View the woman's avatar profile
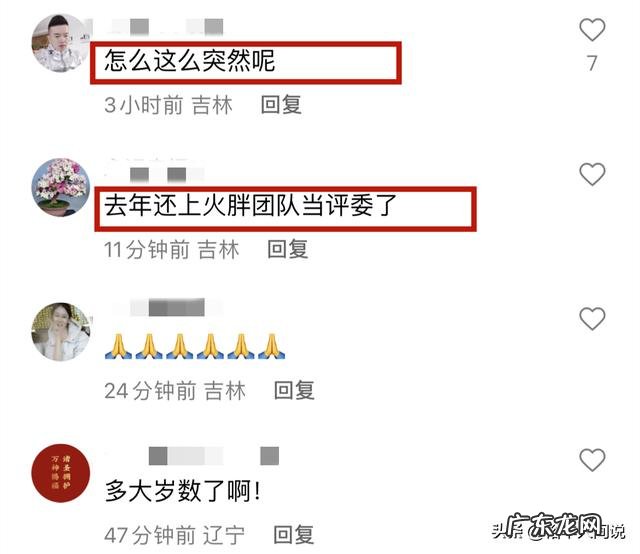The image size is (640, 554). (x=60, y=332)
